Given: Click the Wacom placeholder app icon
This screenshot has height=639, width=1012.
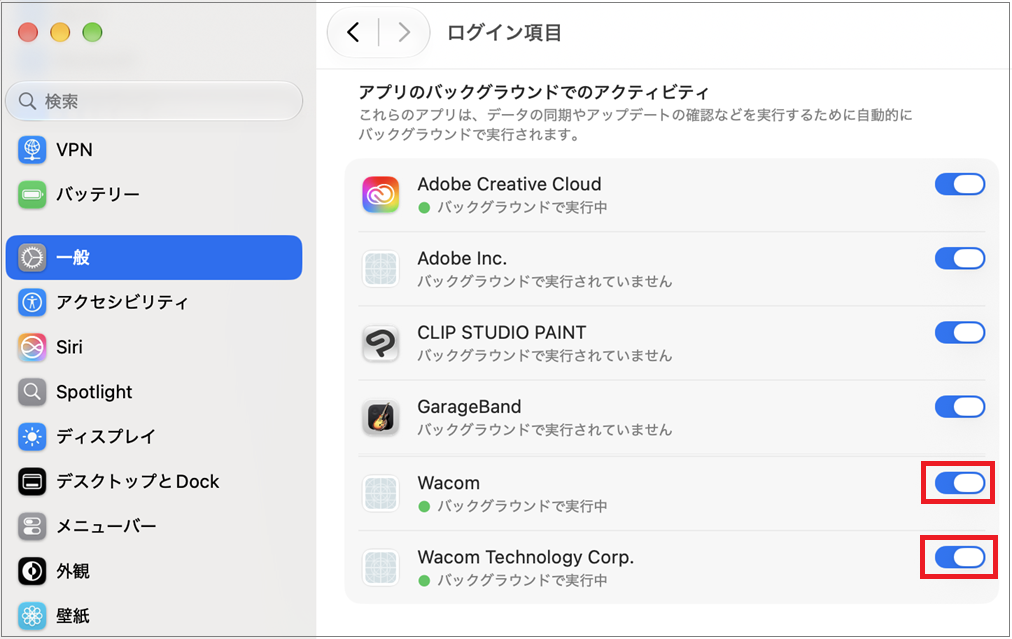Looking at the screenshot, I should pos(380,493).
